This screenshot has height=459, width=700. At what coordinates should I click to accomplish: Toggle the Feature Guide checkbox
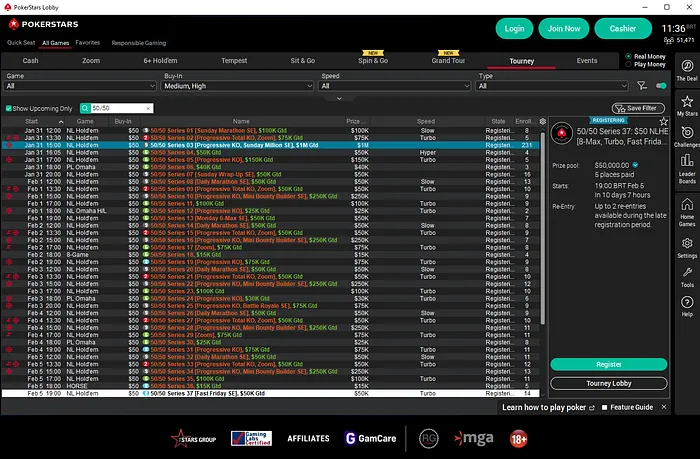coord(604,408)
